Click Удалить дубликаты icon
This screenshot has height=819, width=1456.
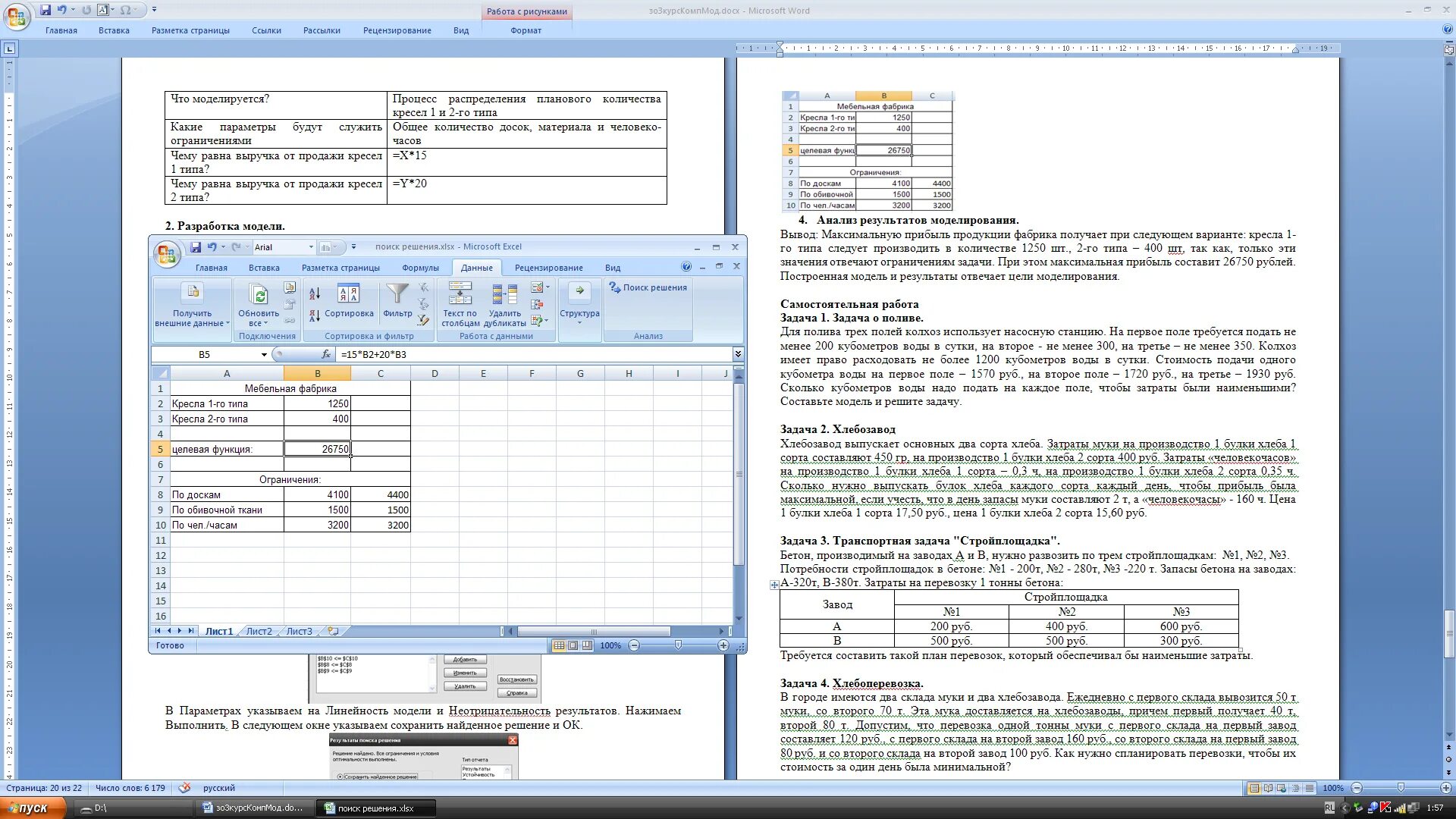tap(504, 294)
